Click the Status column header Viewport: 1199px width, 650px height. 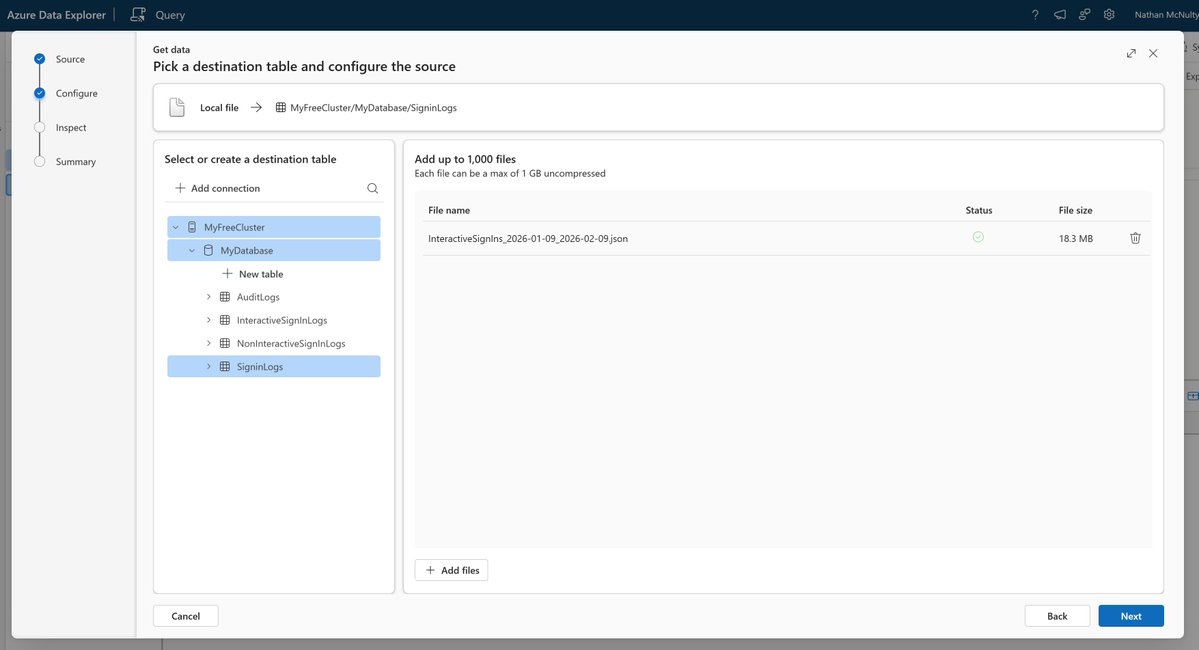click(979, 210)
